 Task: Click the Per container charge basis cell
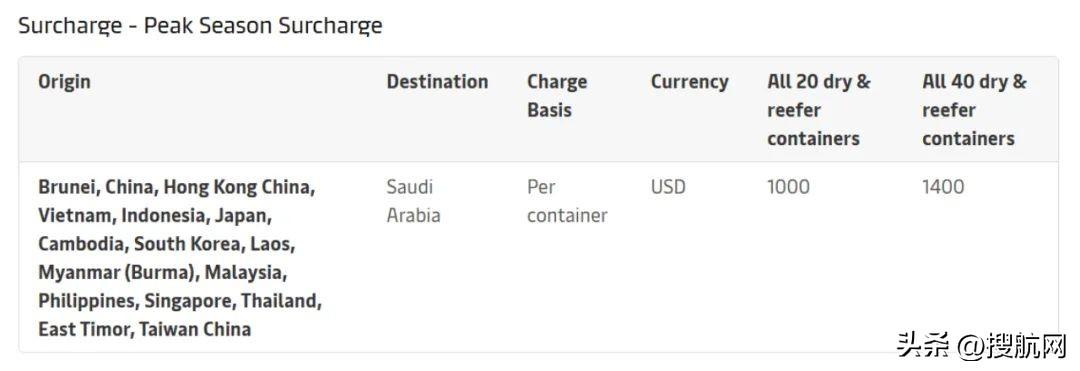[568, 201]
